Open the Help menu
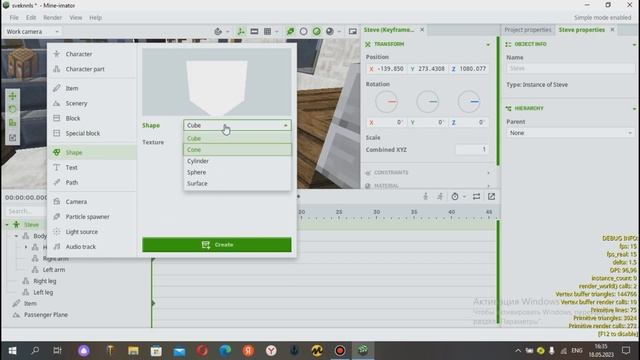The image size is (640, 360). pyautogui.click(x=96, y=18)
